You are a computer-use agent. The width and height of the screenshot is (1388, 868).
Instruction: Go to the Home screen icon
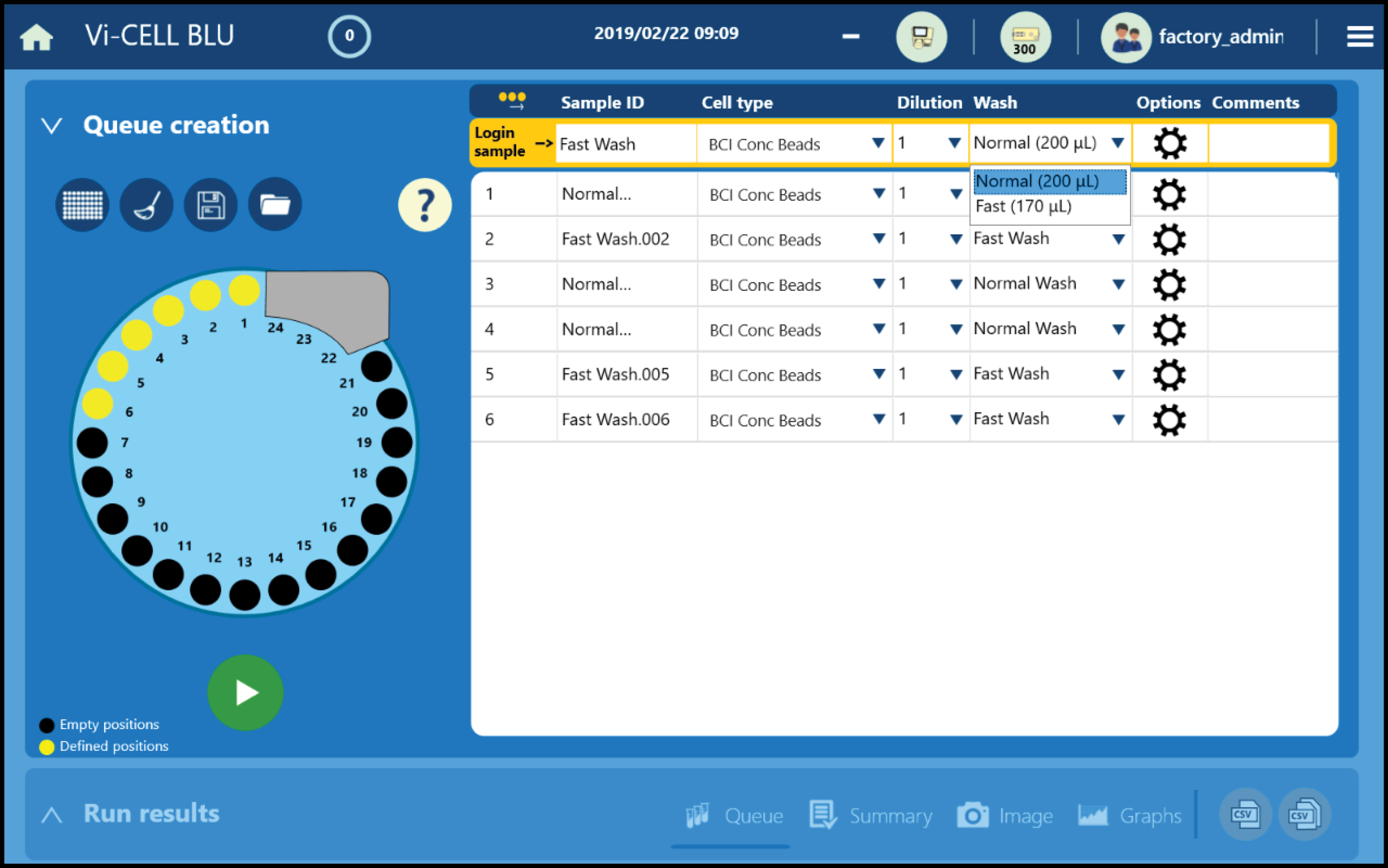36,37
